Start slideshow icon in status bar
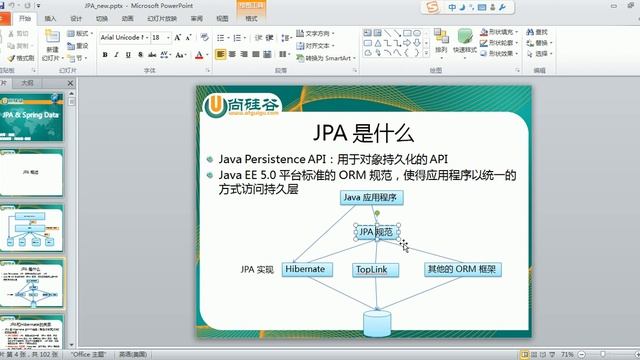The height and width of the screenshot is (360, 640). (x=552, y=355)
